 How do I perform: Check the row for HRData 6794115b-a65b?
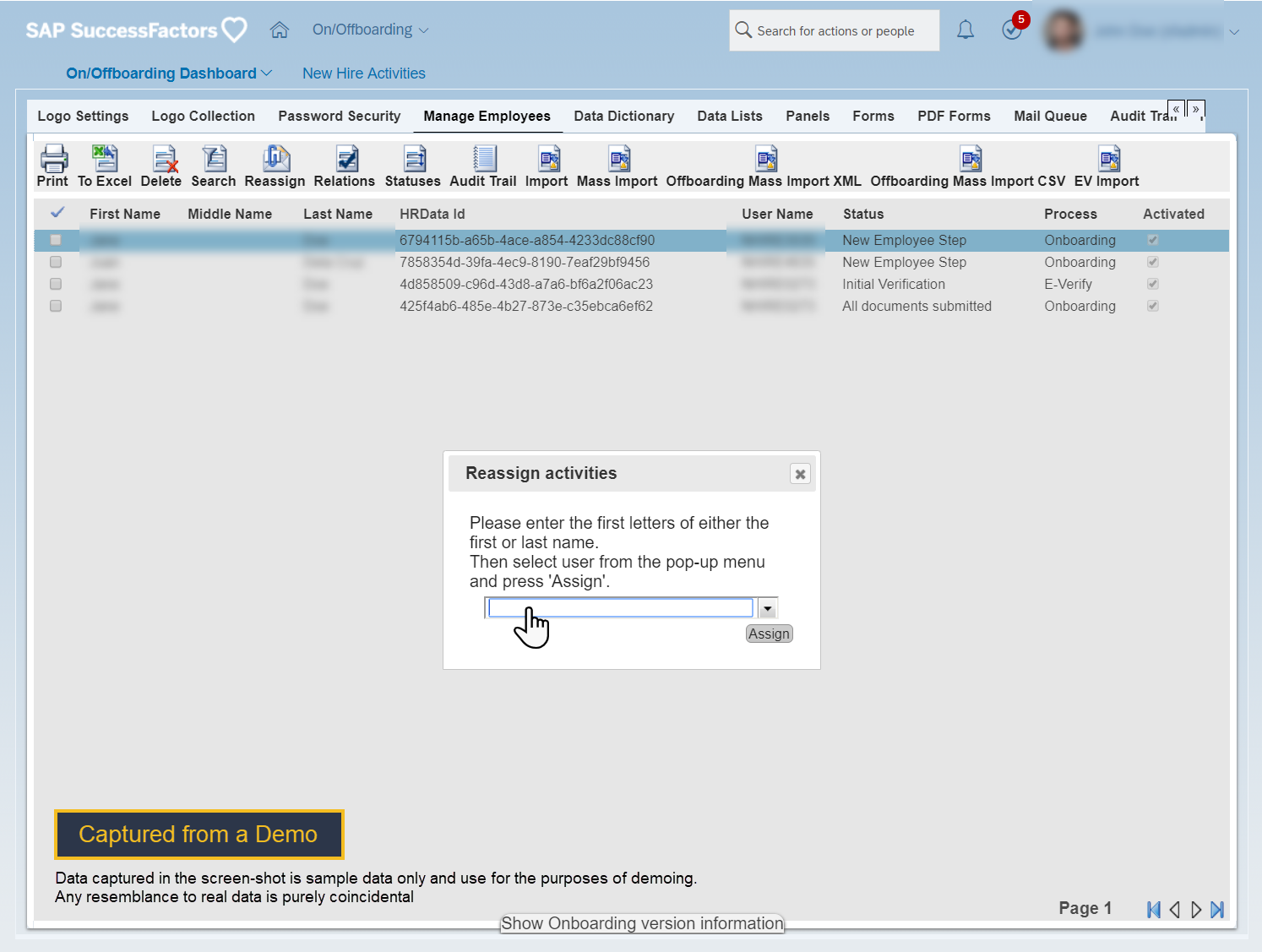coord(56,240)
